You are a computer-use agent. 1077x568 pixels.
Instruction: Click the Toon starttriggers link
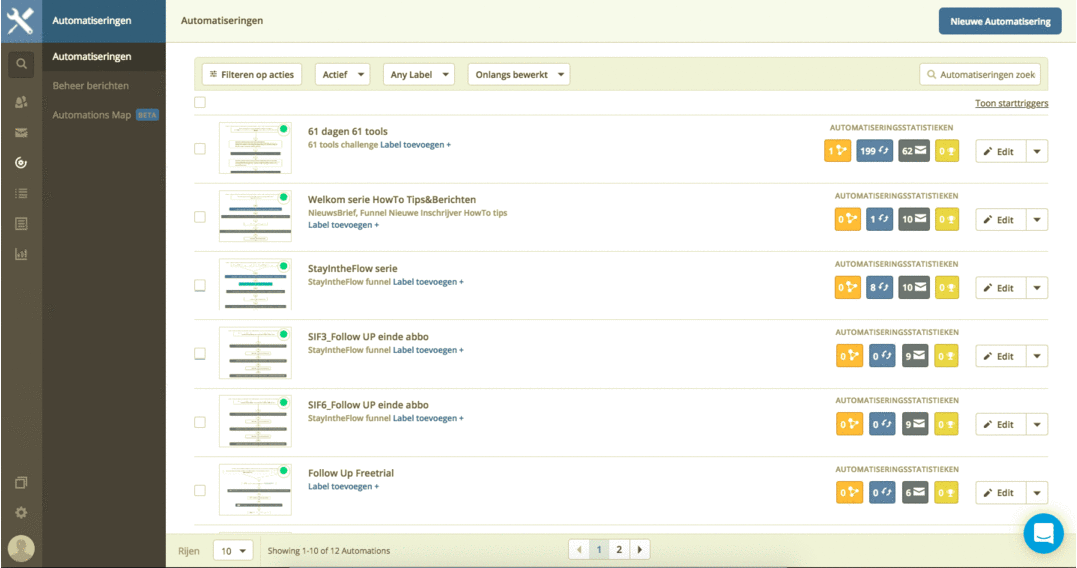point(1011,104)
